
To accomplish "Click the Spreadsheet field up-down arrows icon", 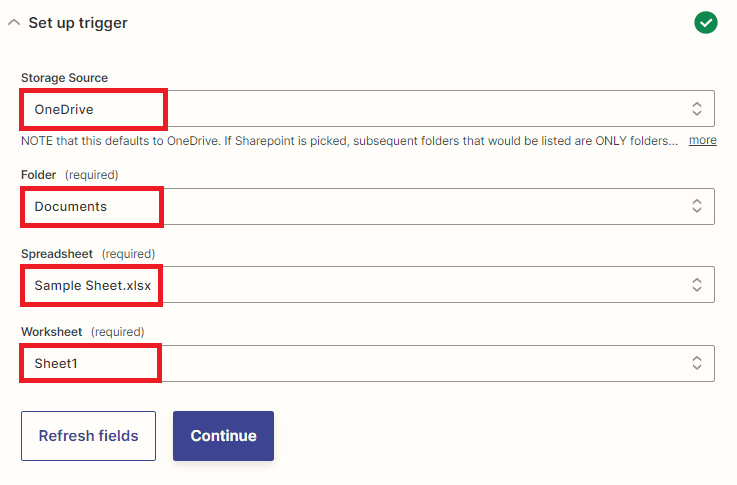I will [x=697, y=285].
